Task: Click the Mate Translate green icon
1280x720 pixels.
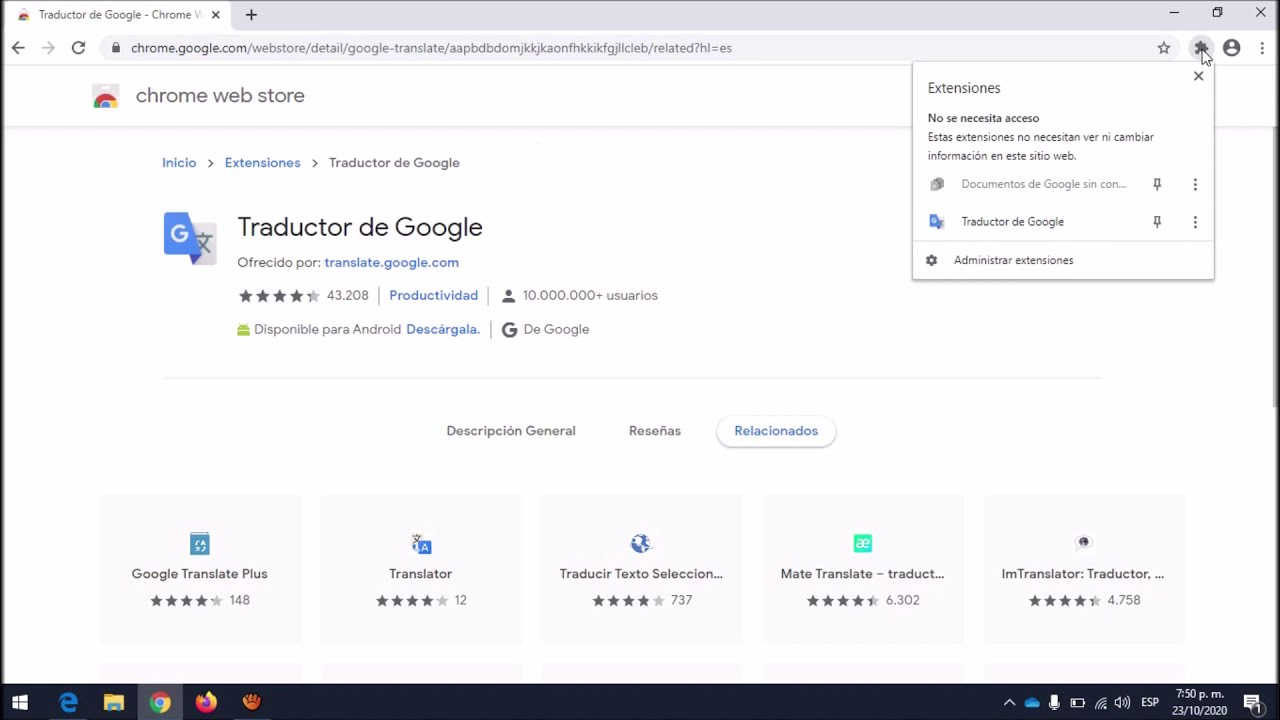Action: (x=862, y=543)
